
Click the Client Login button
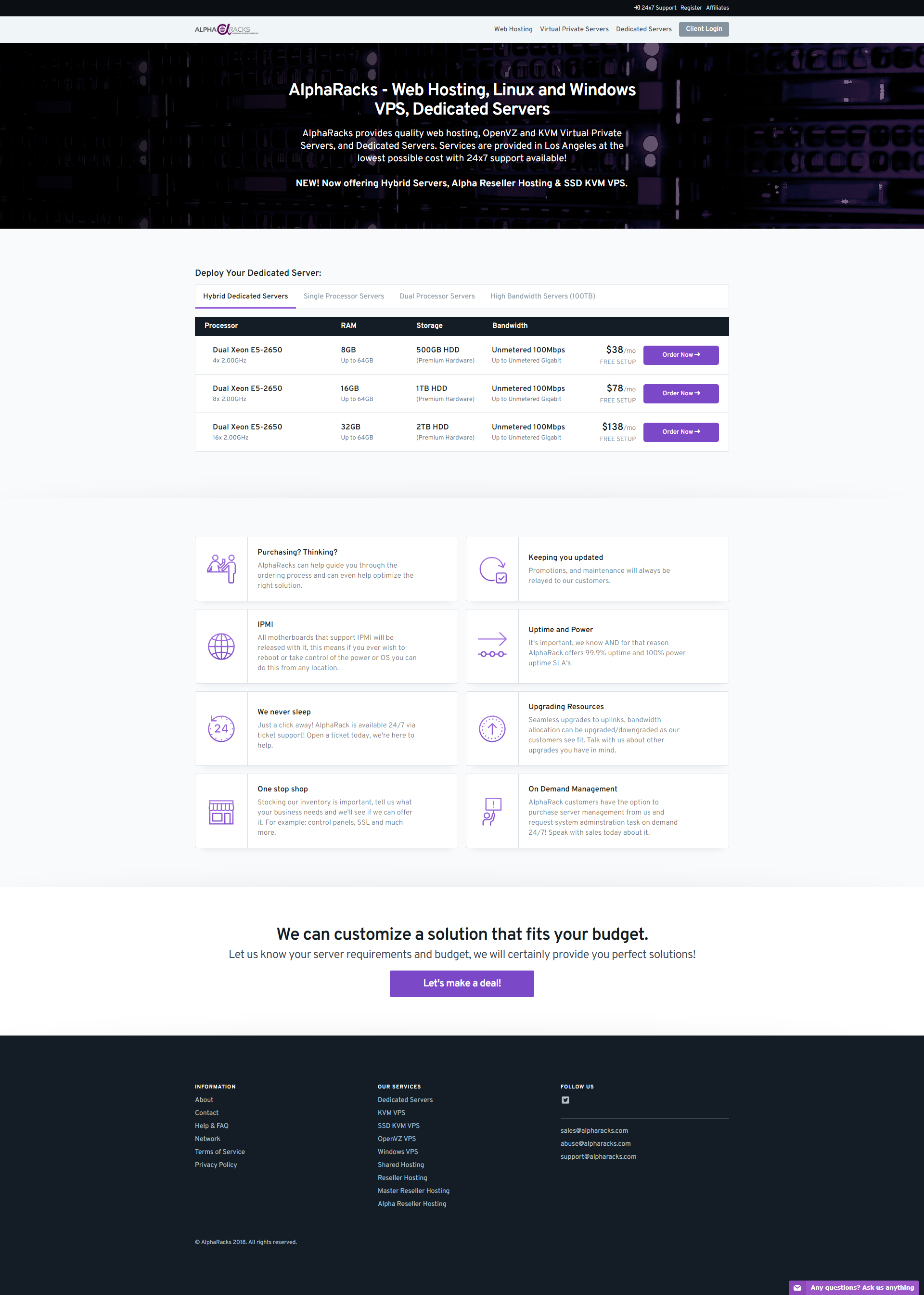703,29
